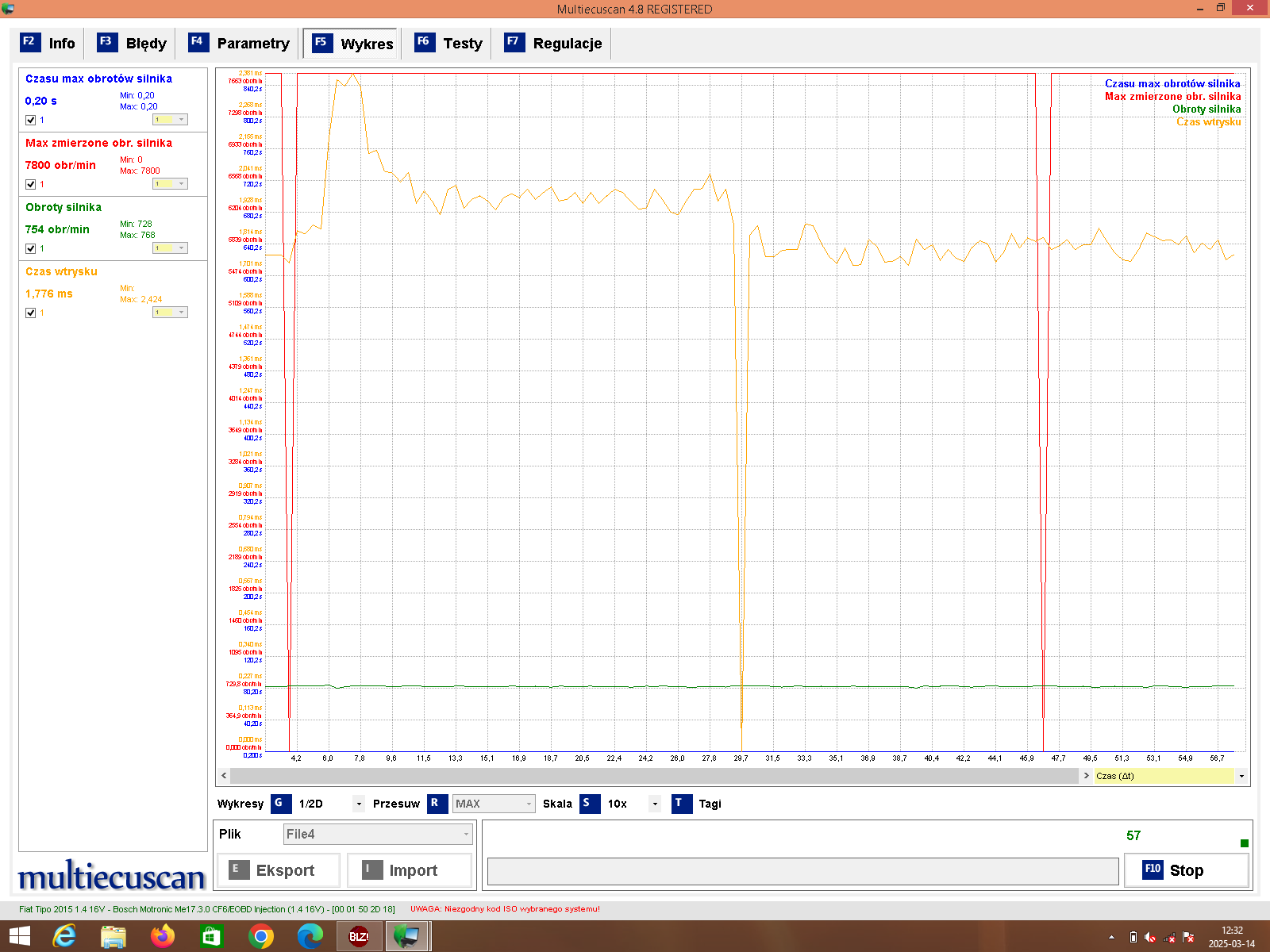Switch to Info tab

coord(48,43)
